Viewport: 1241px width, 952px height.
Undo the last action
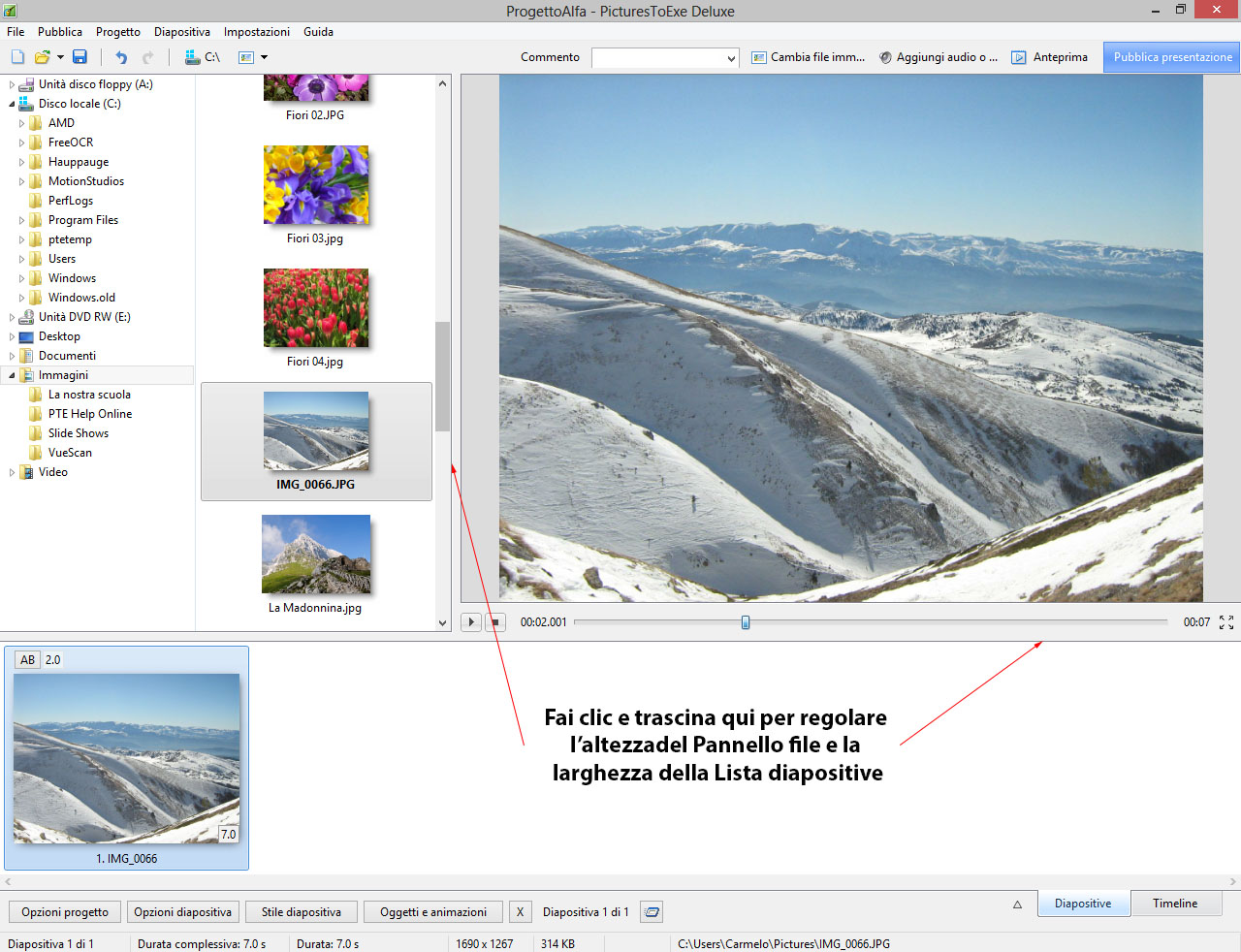pyautogui.click(x=121, y=57)
